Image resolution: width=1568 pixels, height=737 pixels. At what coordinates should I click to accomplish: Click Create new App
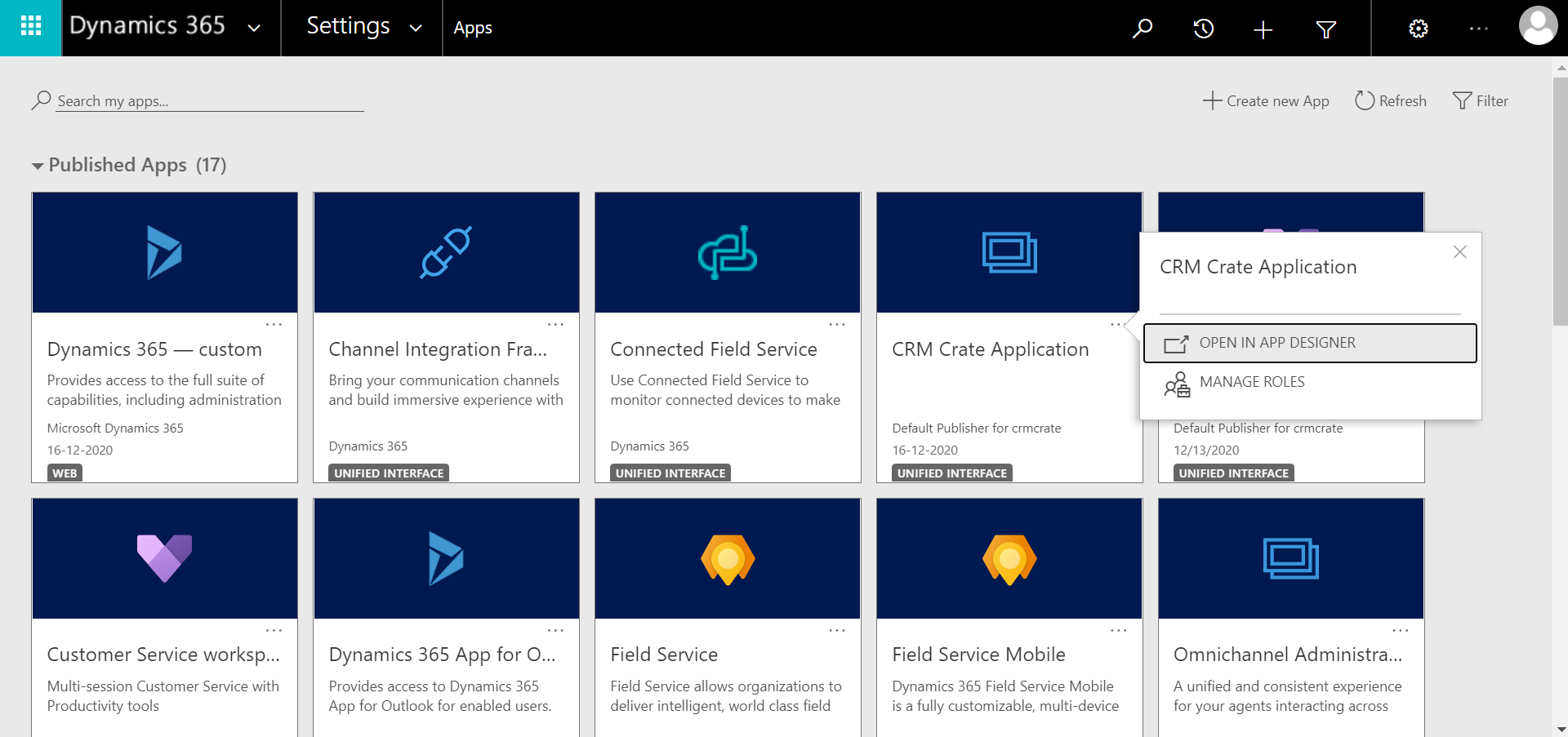coord(1266,100)
